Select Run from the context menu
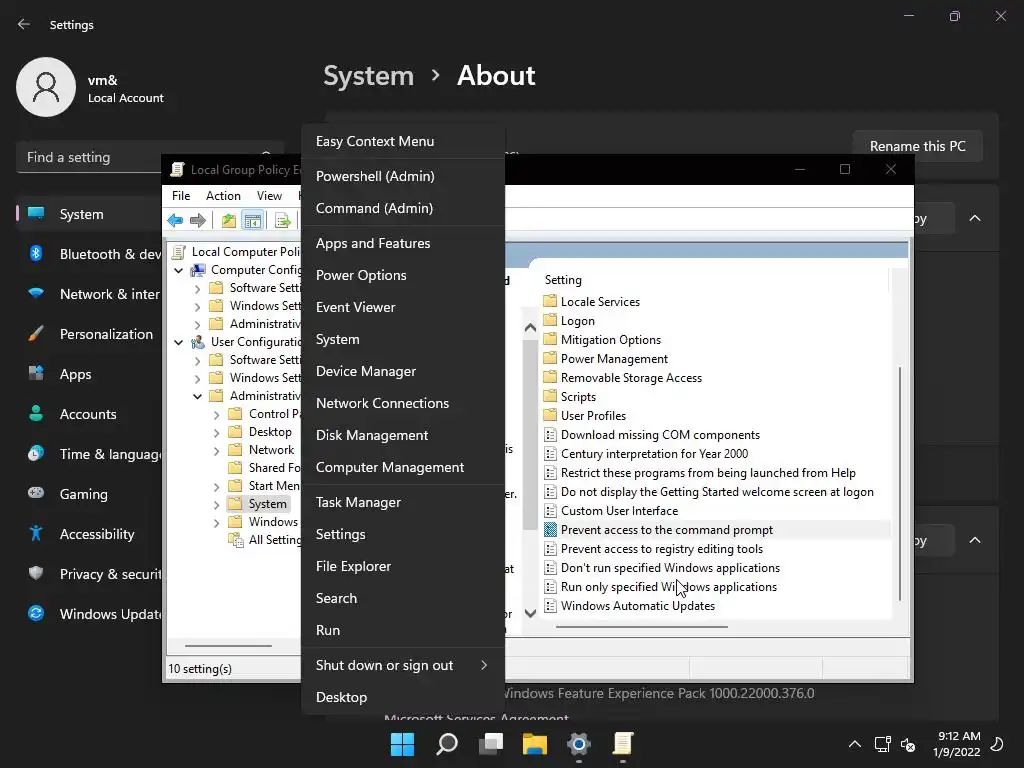Screen dimensions: 1024x768 coord(402,630)
